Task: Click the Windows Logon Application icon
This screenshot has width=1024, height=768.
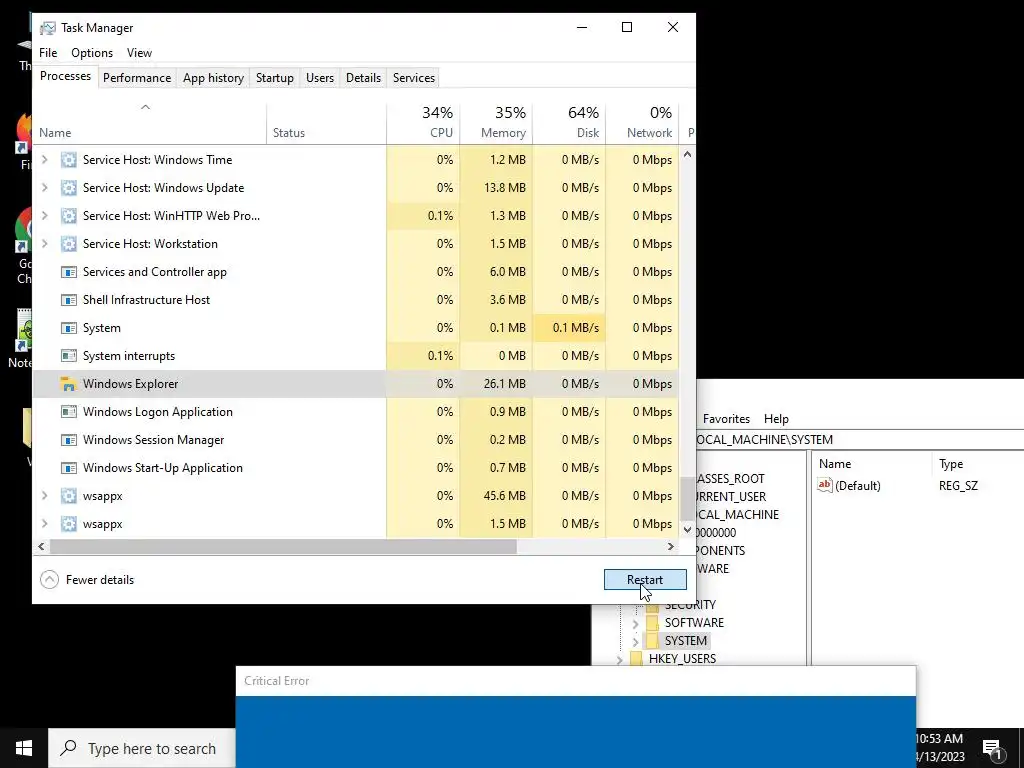Action: pyautogui.click(x=69, y=412)
